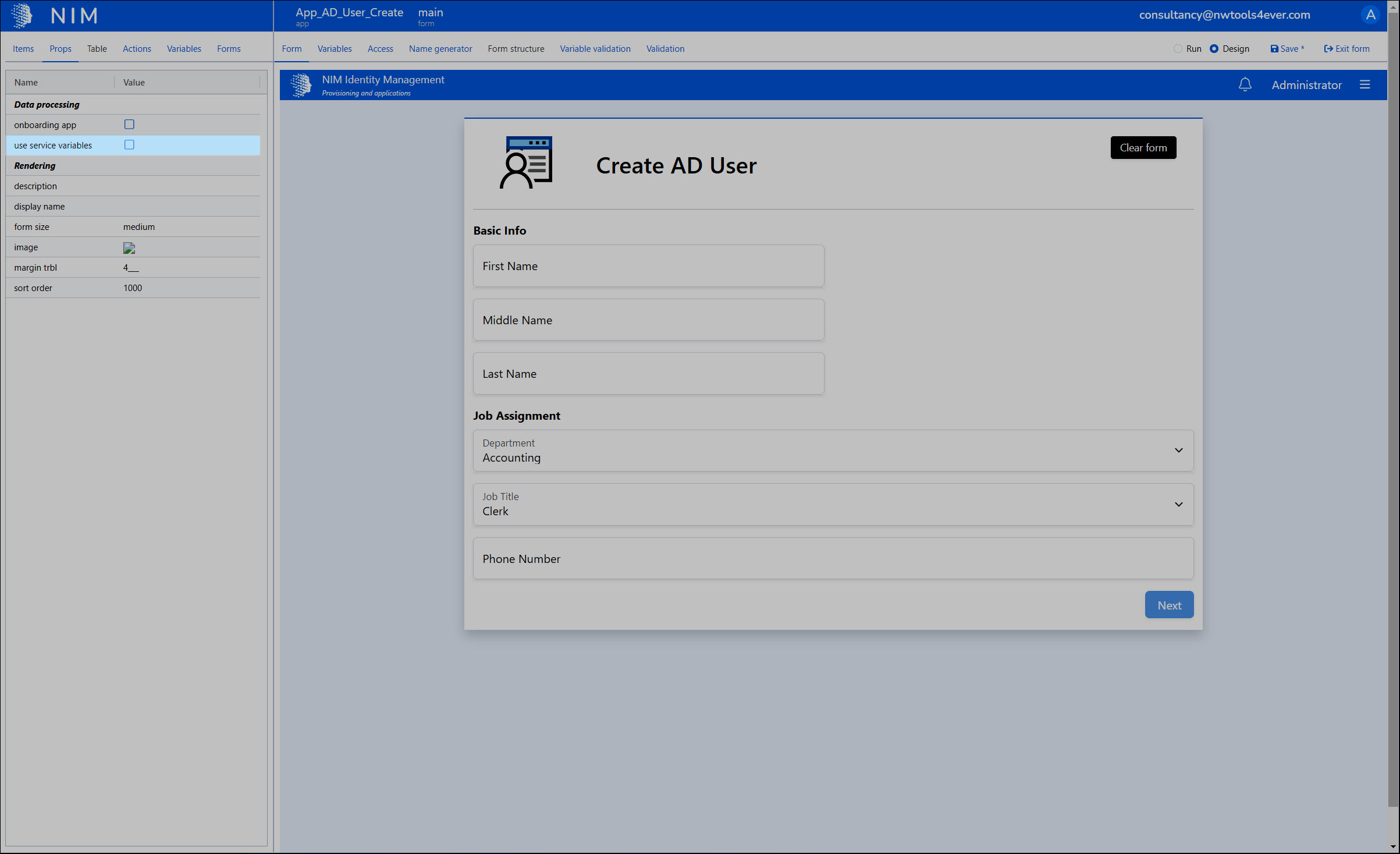The image size is (1400, 854).
Task: Click the Save disk icon
Action: click(x=1274, y=49)
